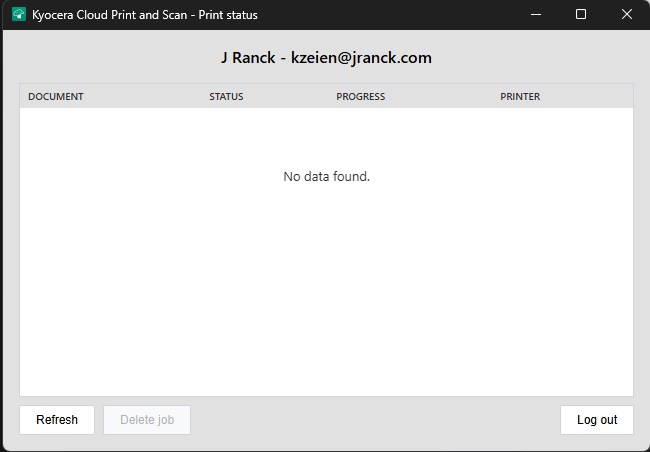
Task: Sort jobs by the STATUS column
Action: coord(226,97)
